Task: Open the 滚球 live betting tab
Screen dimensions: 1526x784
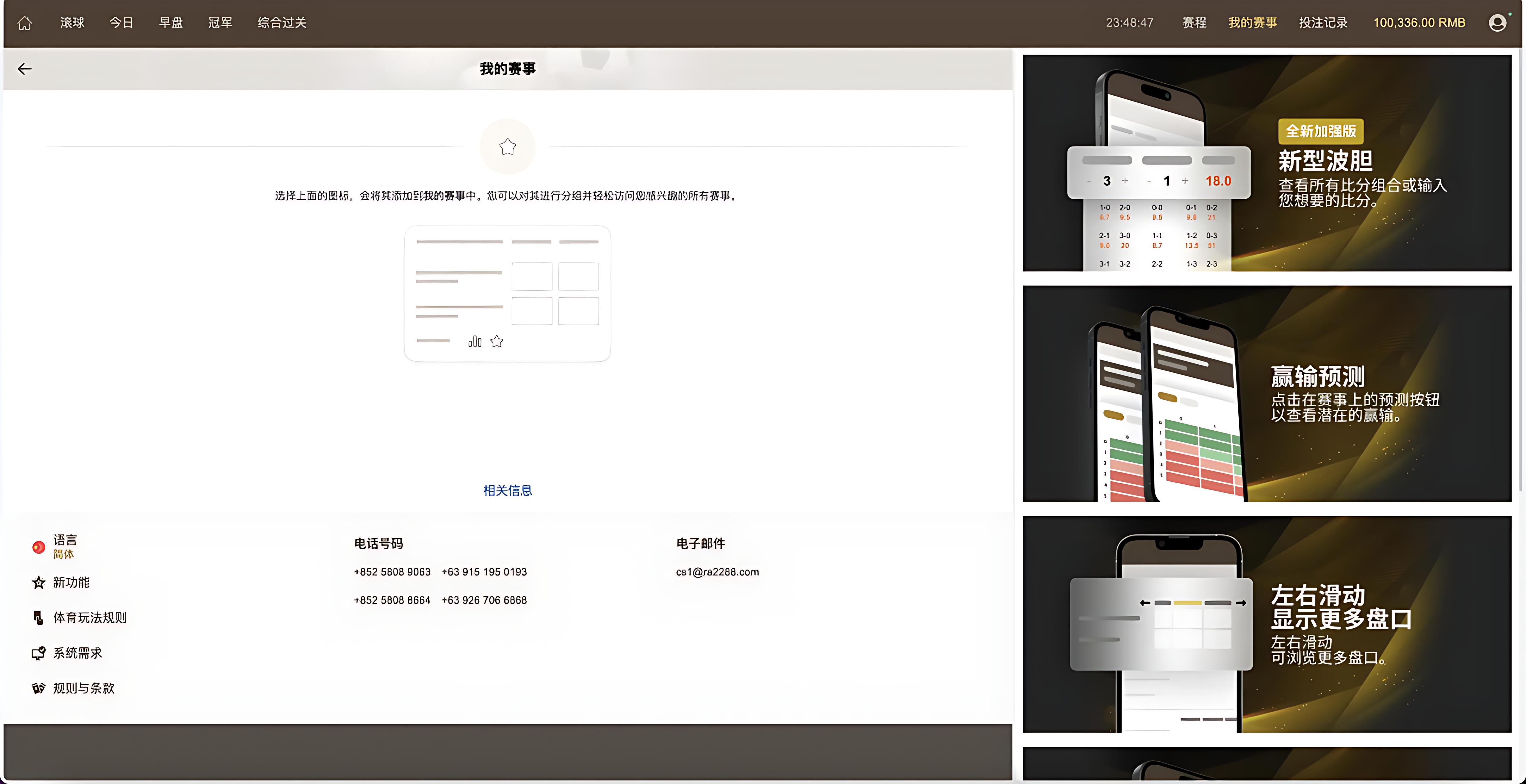Action: click(72, 23)
